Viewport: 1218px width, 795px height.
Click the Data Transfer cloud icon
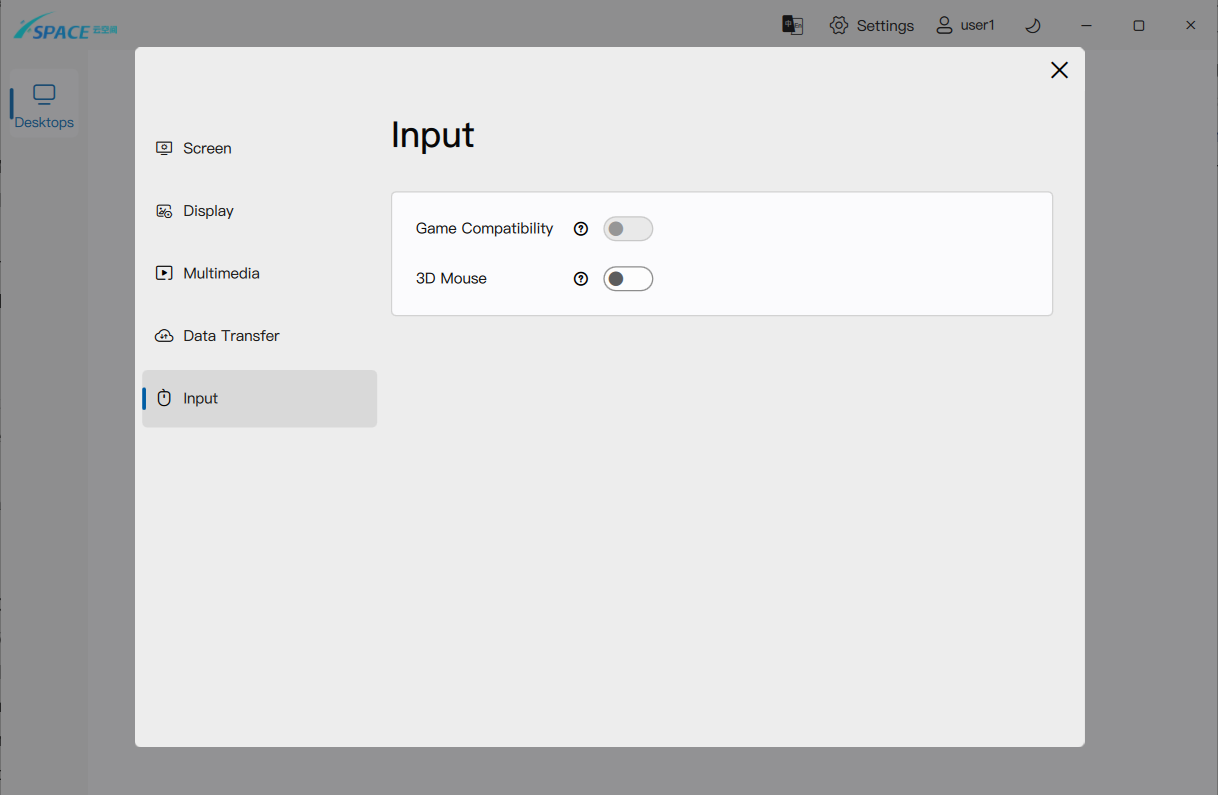coord(164,336)
